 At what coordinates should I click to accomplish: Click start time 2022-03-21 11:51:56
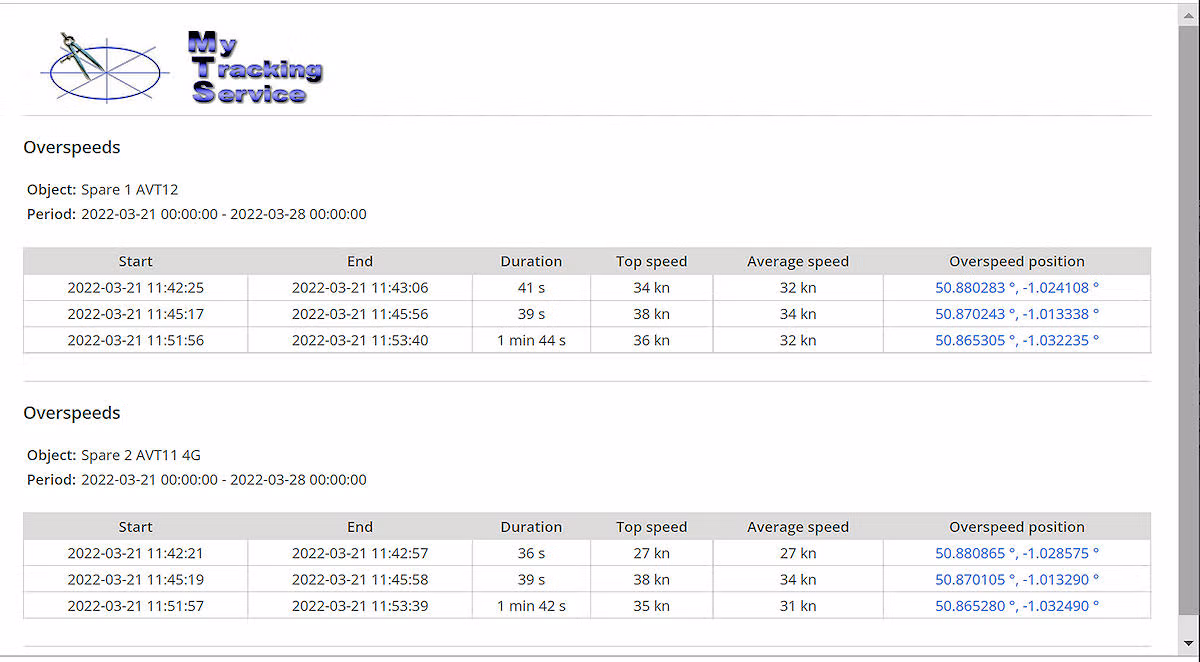[136, 340]
